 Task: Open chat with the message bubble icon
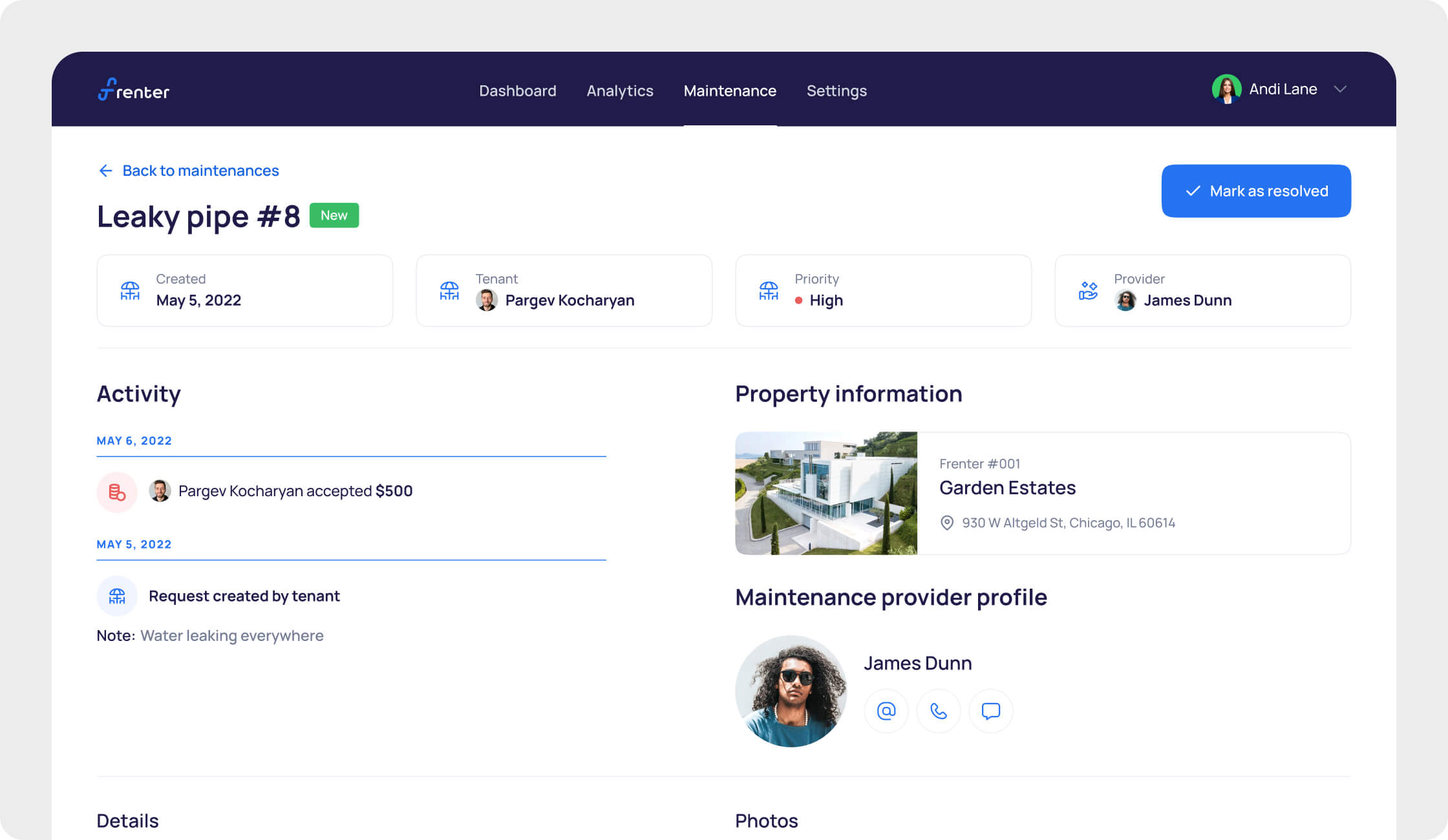(x=990, y=711)
